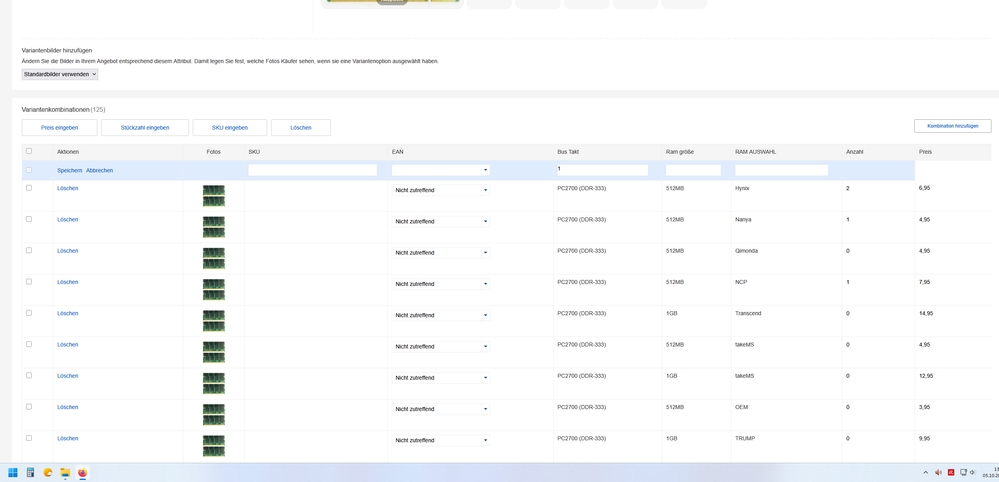Viewport: 999px width, 482px height.
Task: Click the price 12,95 in the takeMS row
Action: (x=926, y=376)
